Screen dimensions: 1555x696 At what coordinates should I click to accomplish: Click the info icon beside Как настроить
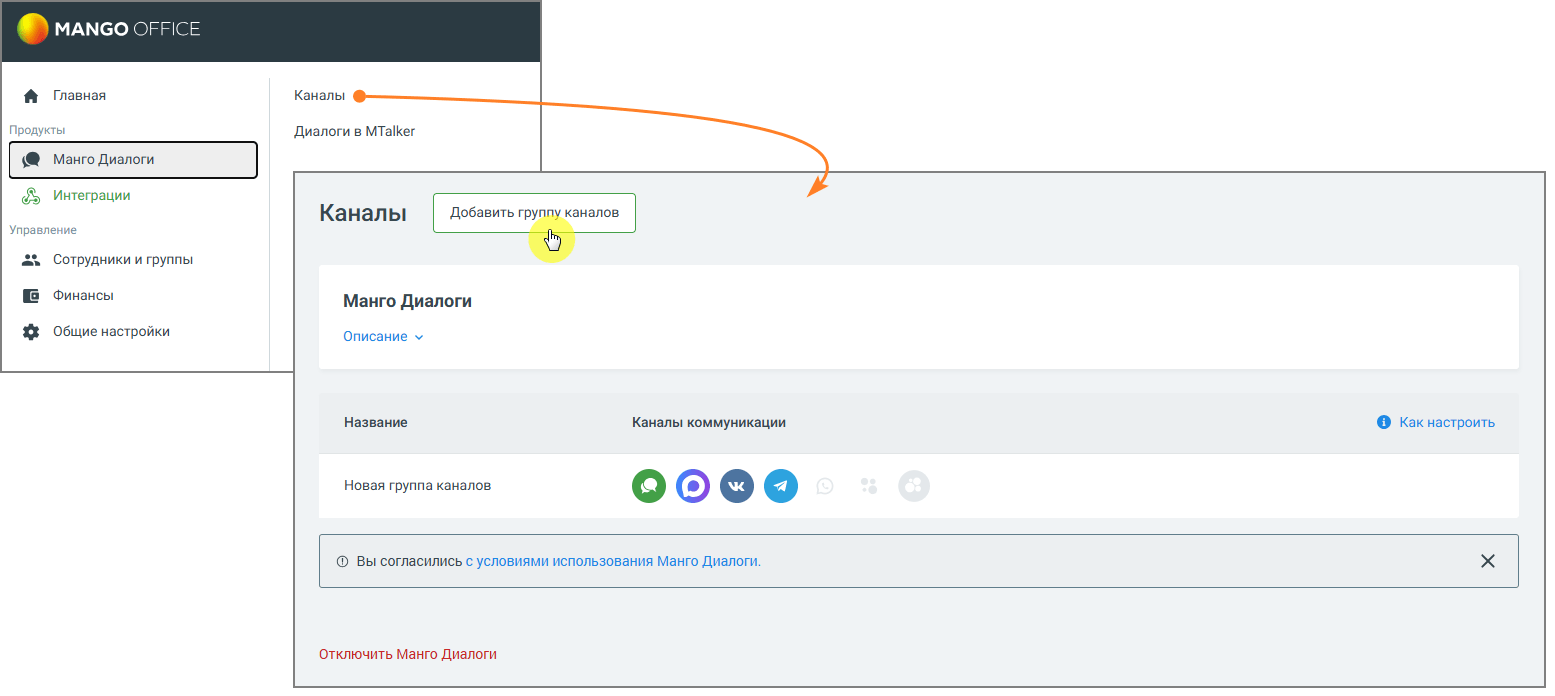click(x=1384, y=422)
